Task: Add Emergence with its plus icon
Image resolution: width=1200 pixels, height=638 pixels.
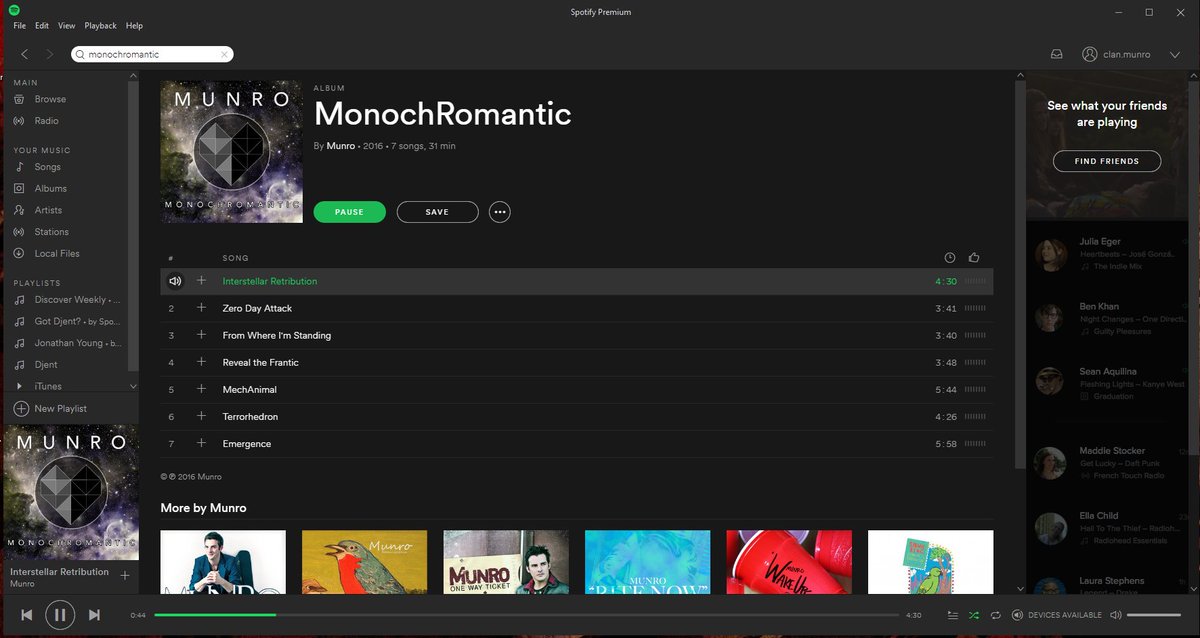Action: (x=201, y=443)
